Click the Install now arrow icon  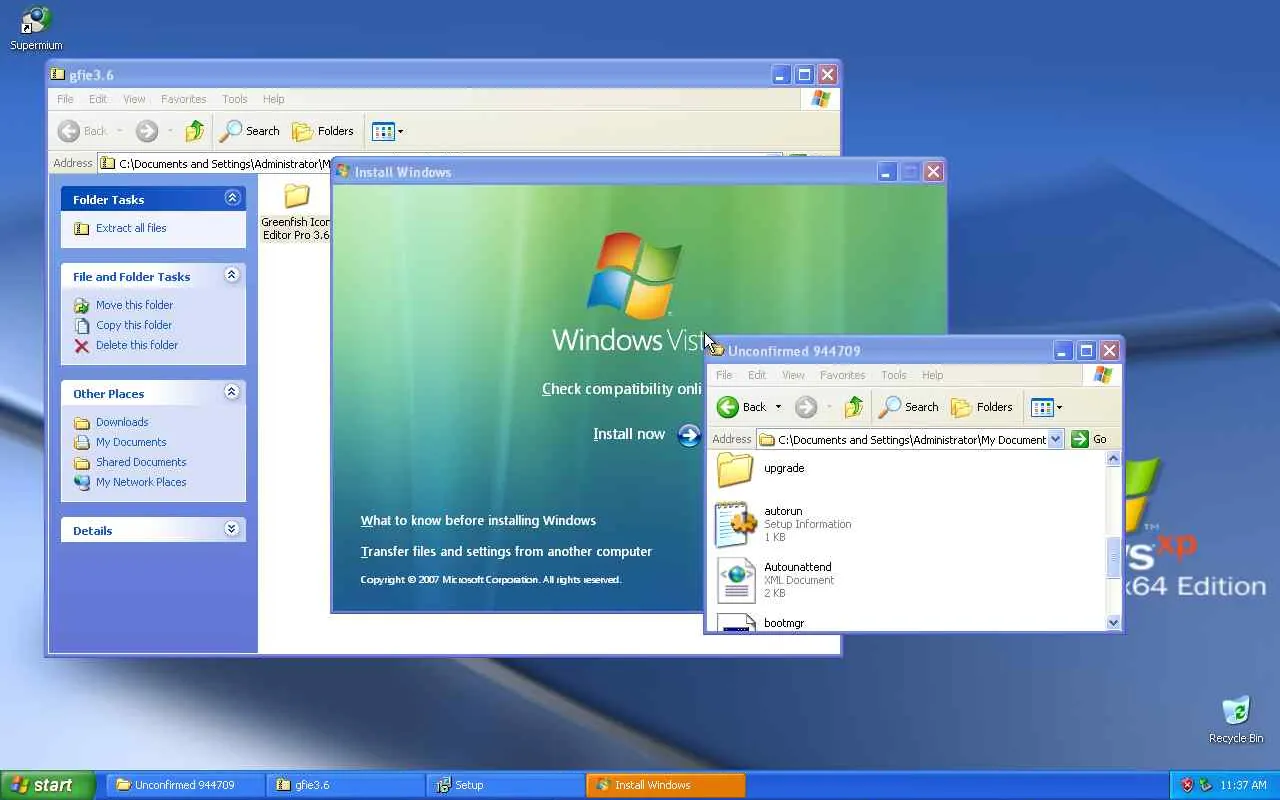coord(689,435)
